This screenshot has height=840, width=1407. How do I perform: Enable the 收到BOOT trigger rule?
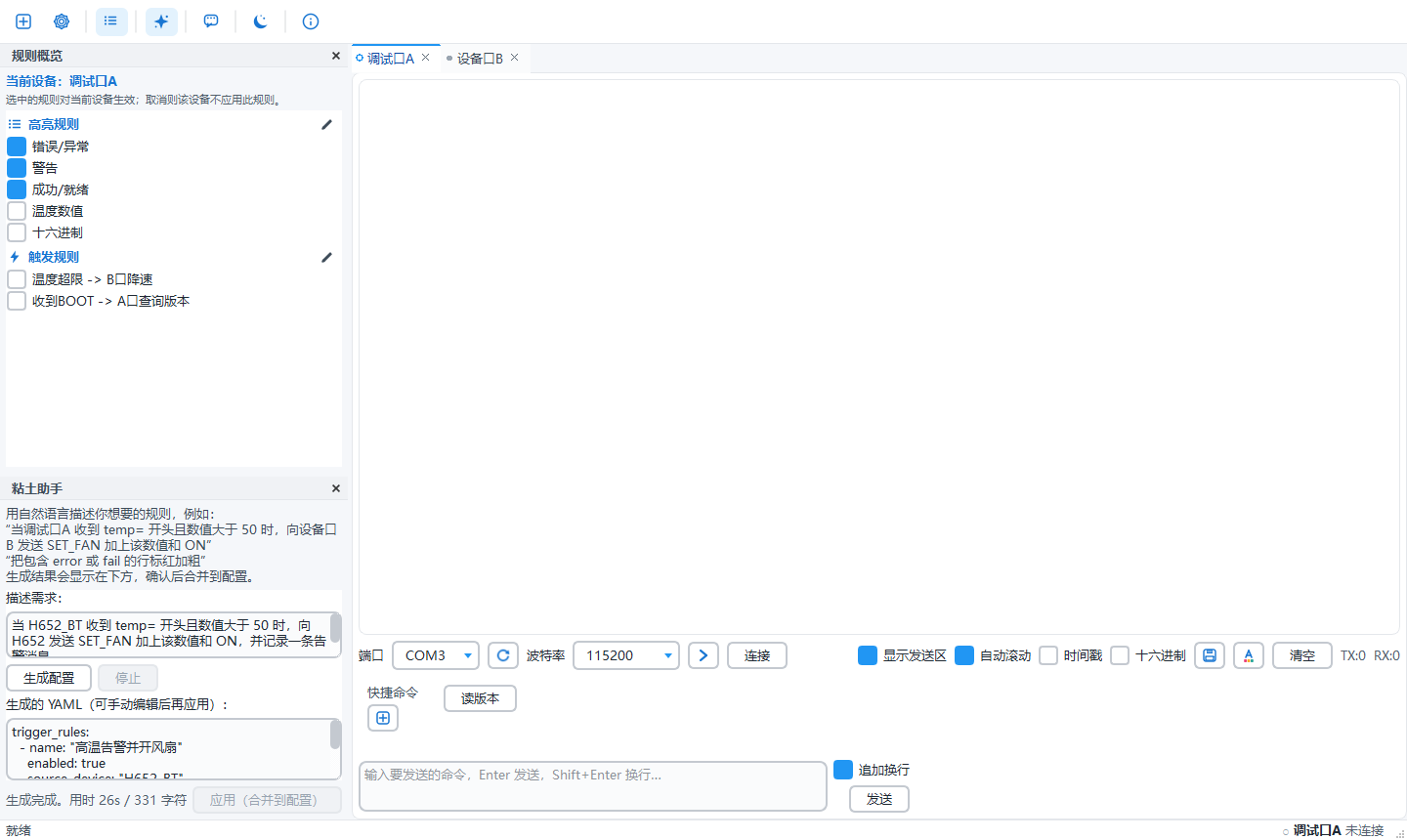17,301
